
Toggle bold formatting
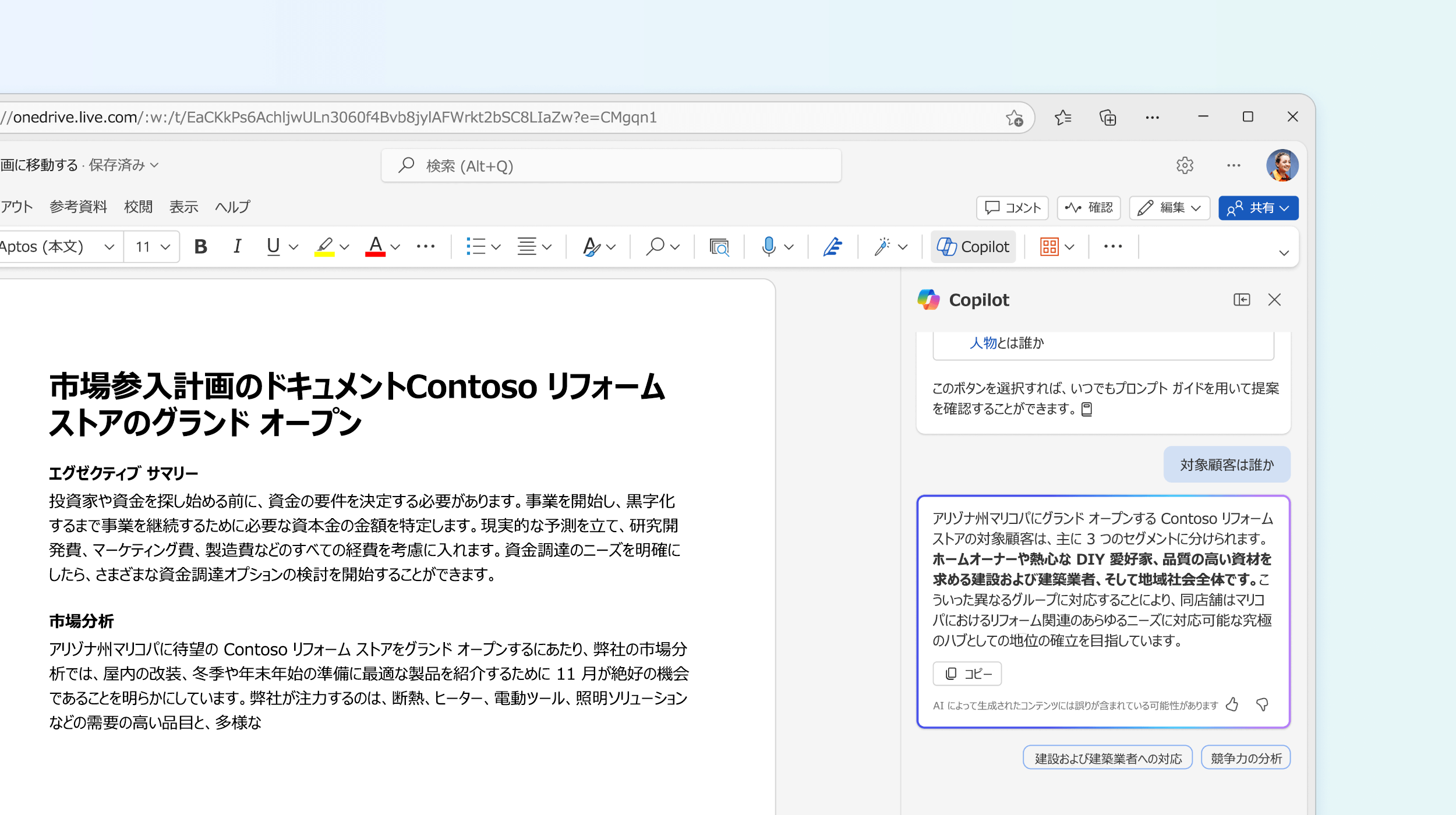click(200, 247)
